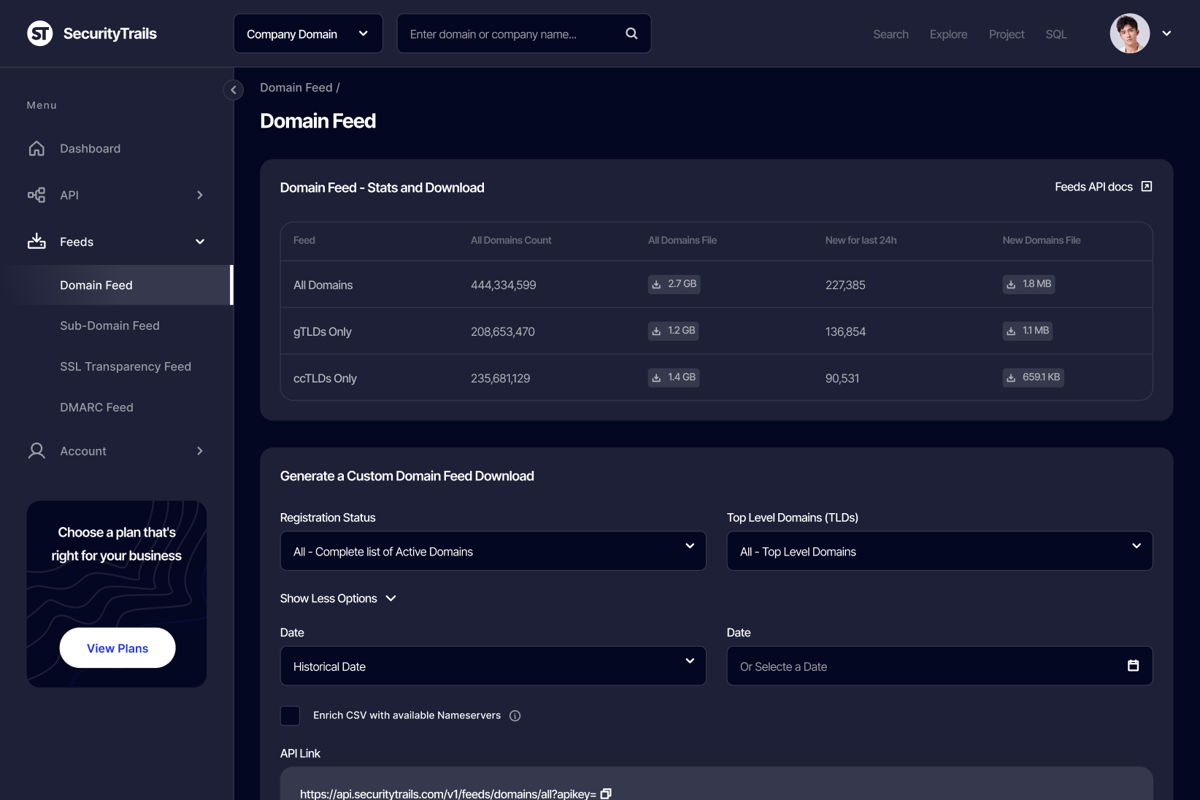The height and width of the screenshot is (800, 1200).
Task: Click the SecurityTrails logo icon
Action: pyautogui.click(x=40, y=33)
